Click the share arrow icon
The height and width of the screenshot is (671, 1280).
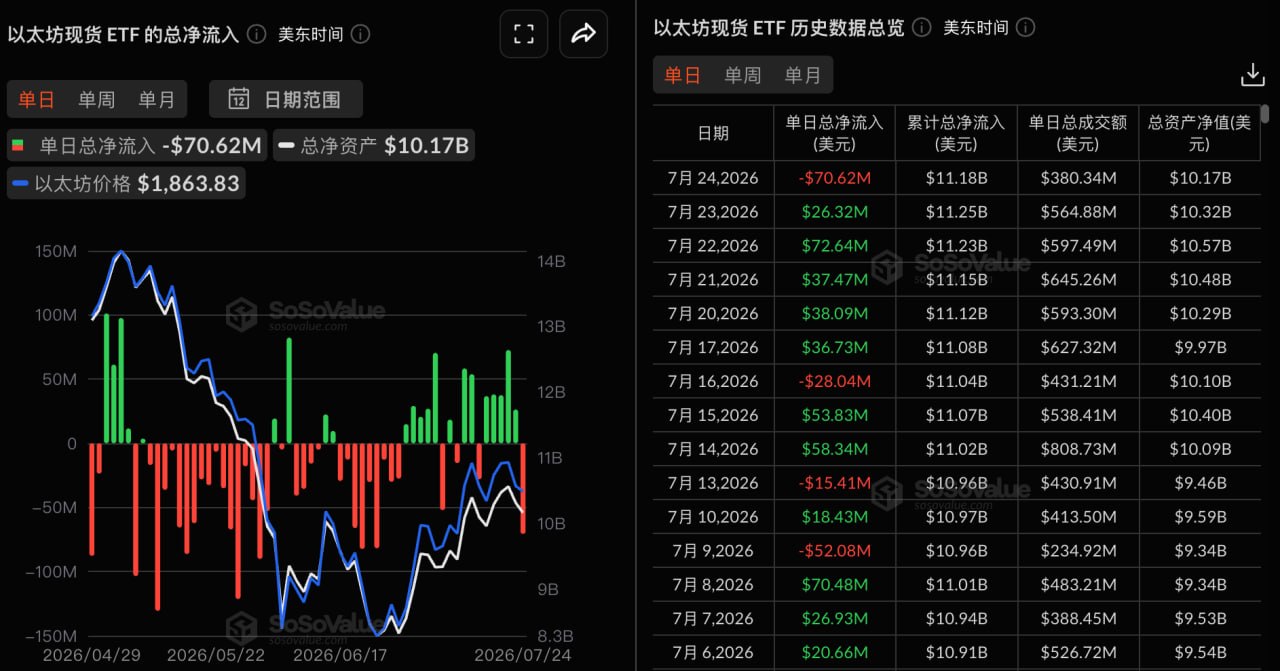coord(583,34)
